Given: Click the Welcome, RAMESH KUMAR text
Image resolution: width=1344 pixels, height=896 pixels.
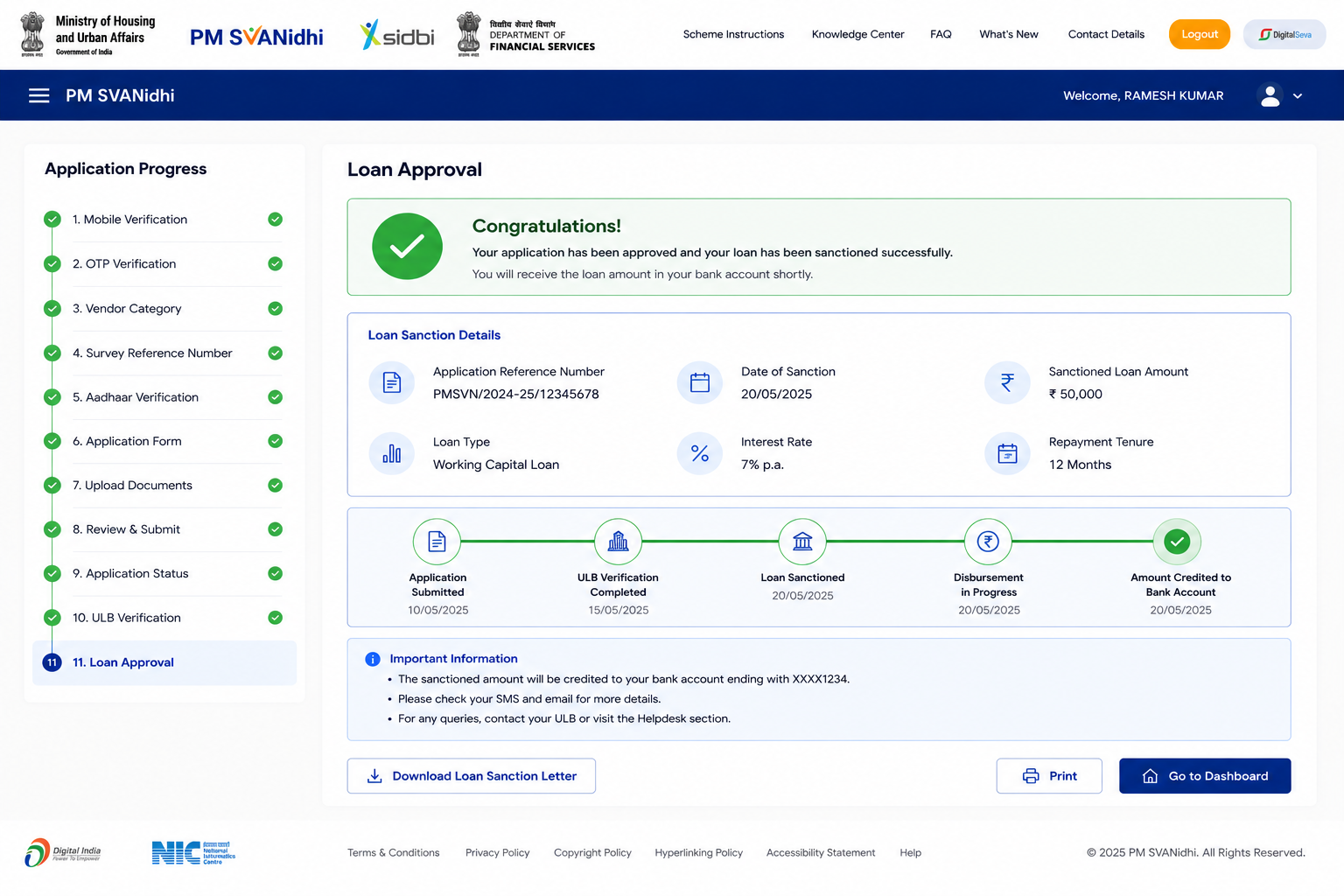Looking at the screenshot, I should click(1144, 95).
